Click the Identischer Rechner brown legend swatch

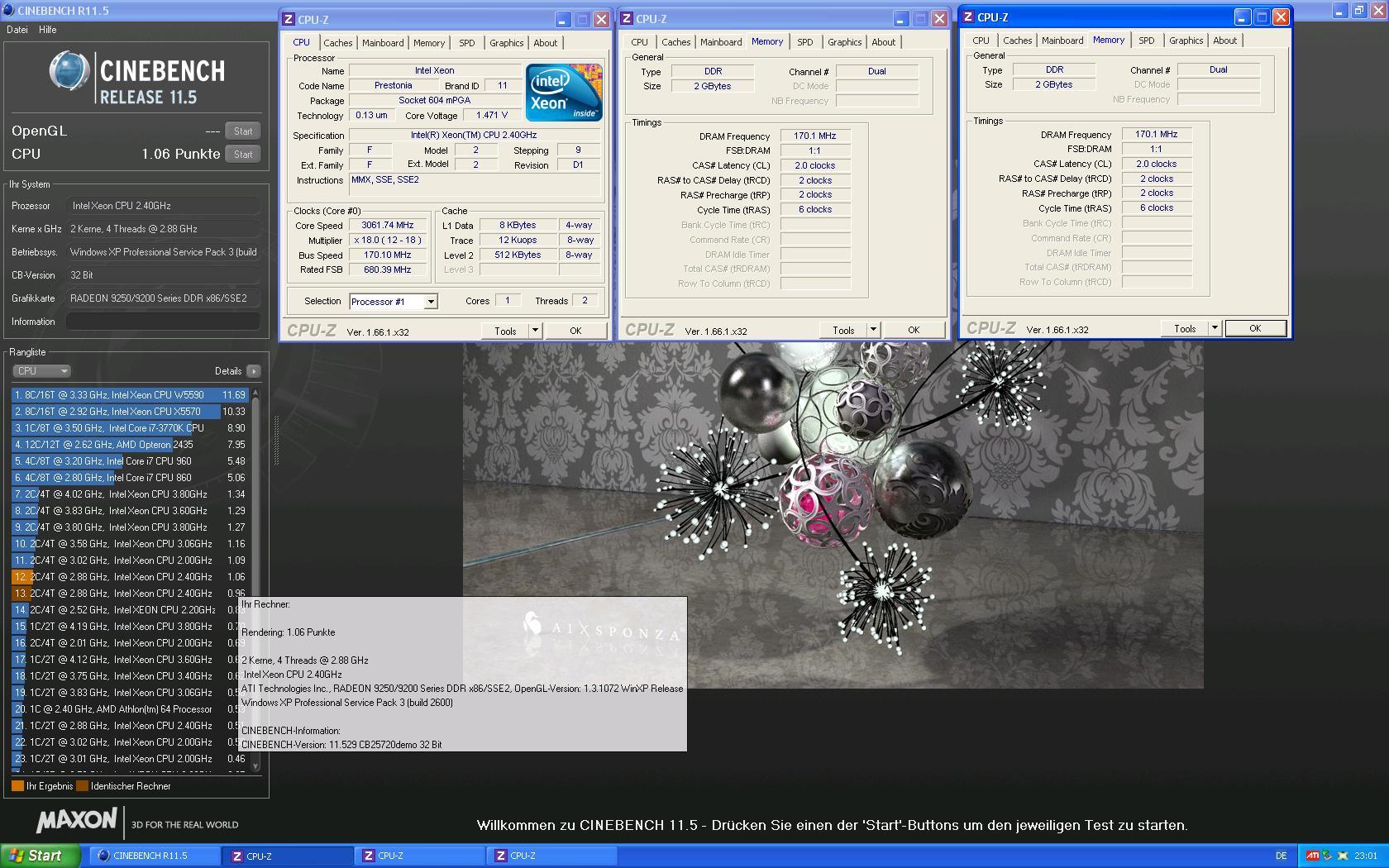pos(82,786)
